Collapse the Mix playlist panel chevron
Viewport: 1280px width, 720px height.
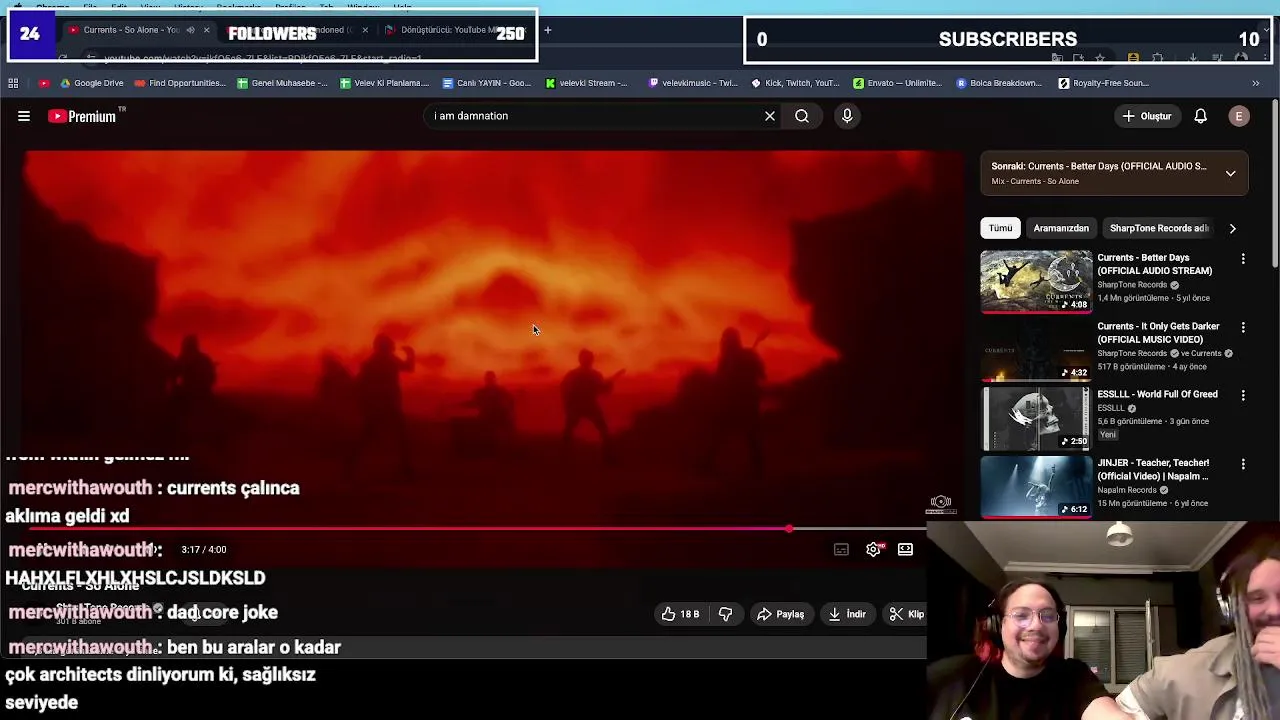(1231, 173)
